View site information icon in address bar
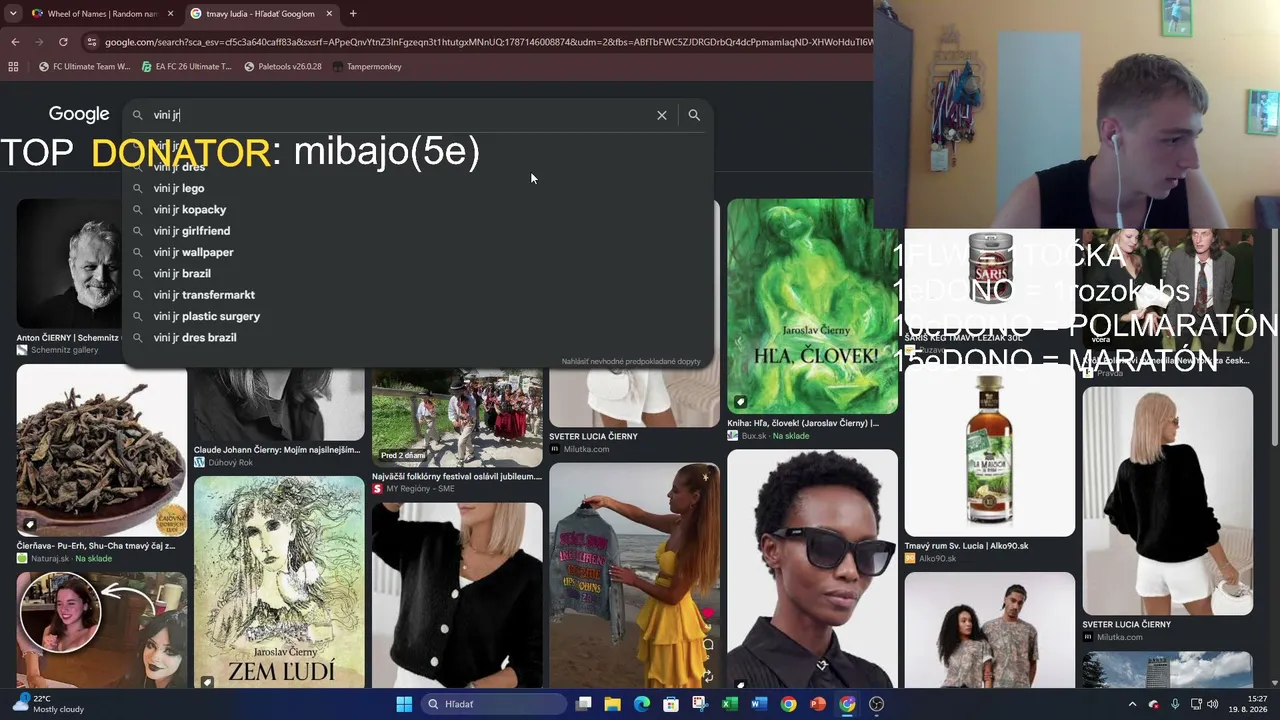 tap(92, 42)
